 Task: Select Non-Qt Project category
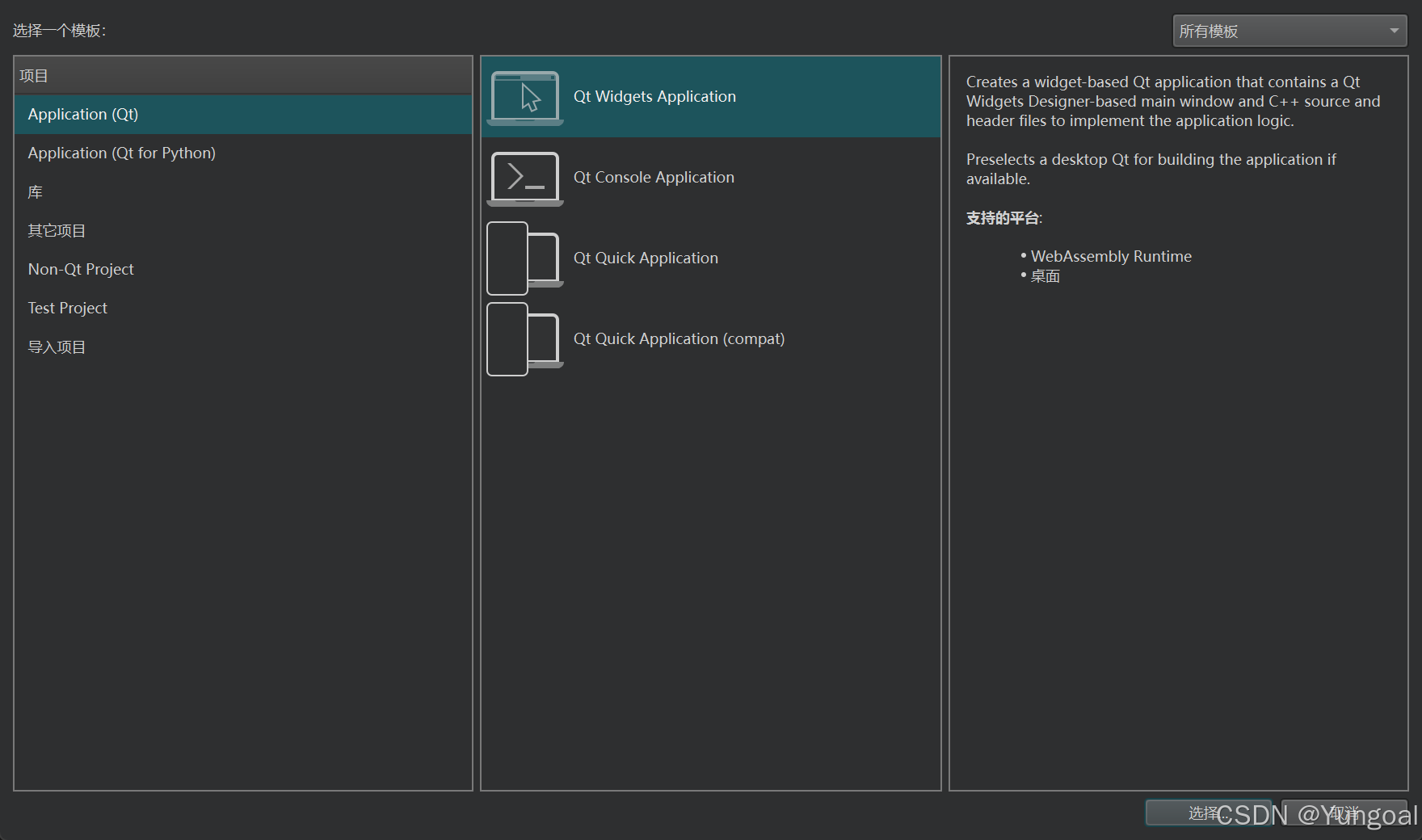point(243,269)
